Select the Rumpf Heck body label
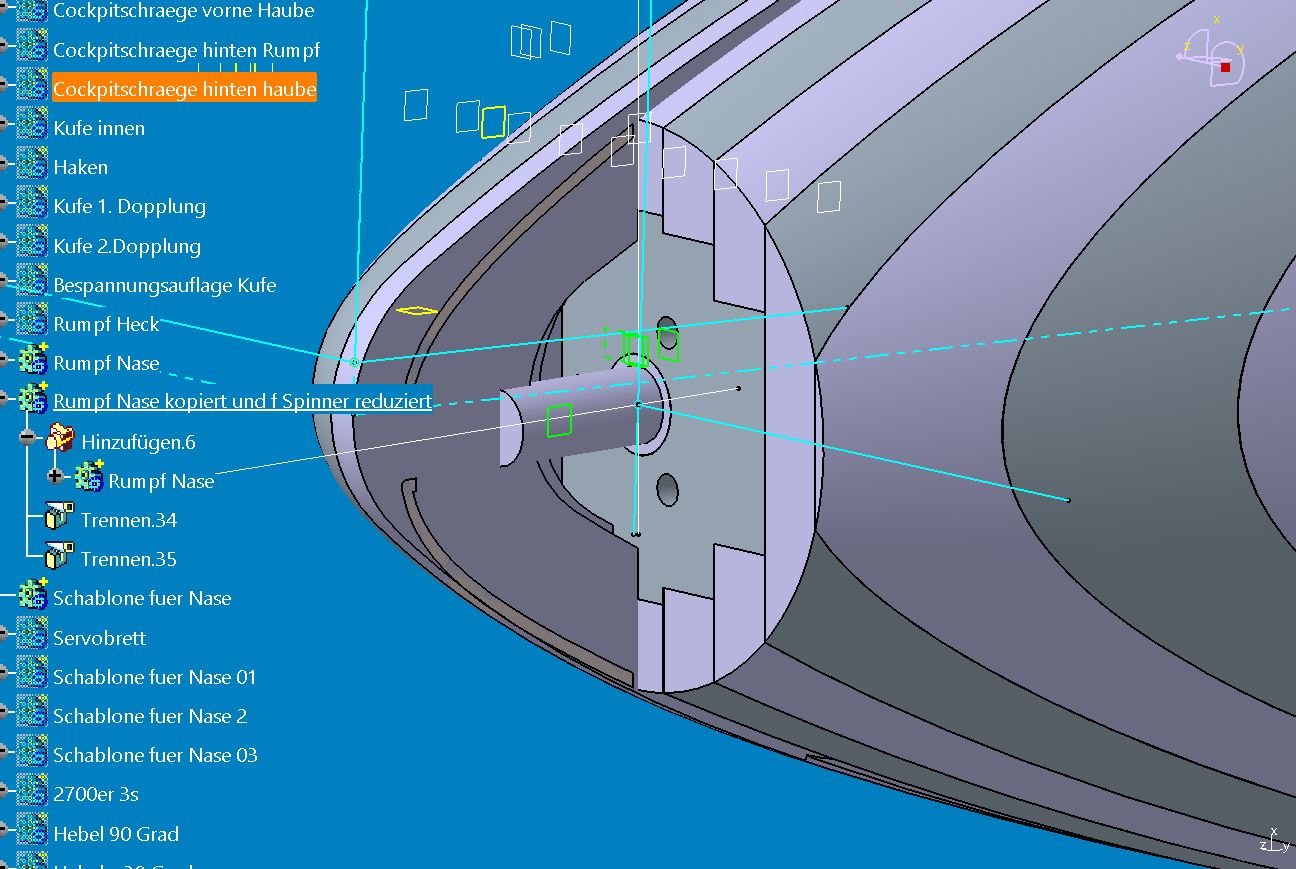The height and width of the screenshot is (869, 1296). tap(106, 324)
